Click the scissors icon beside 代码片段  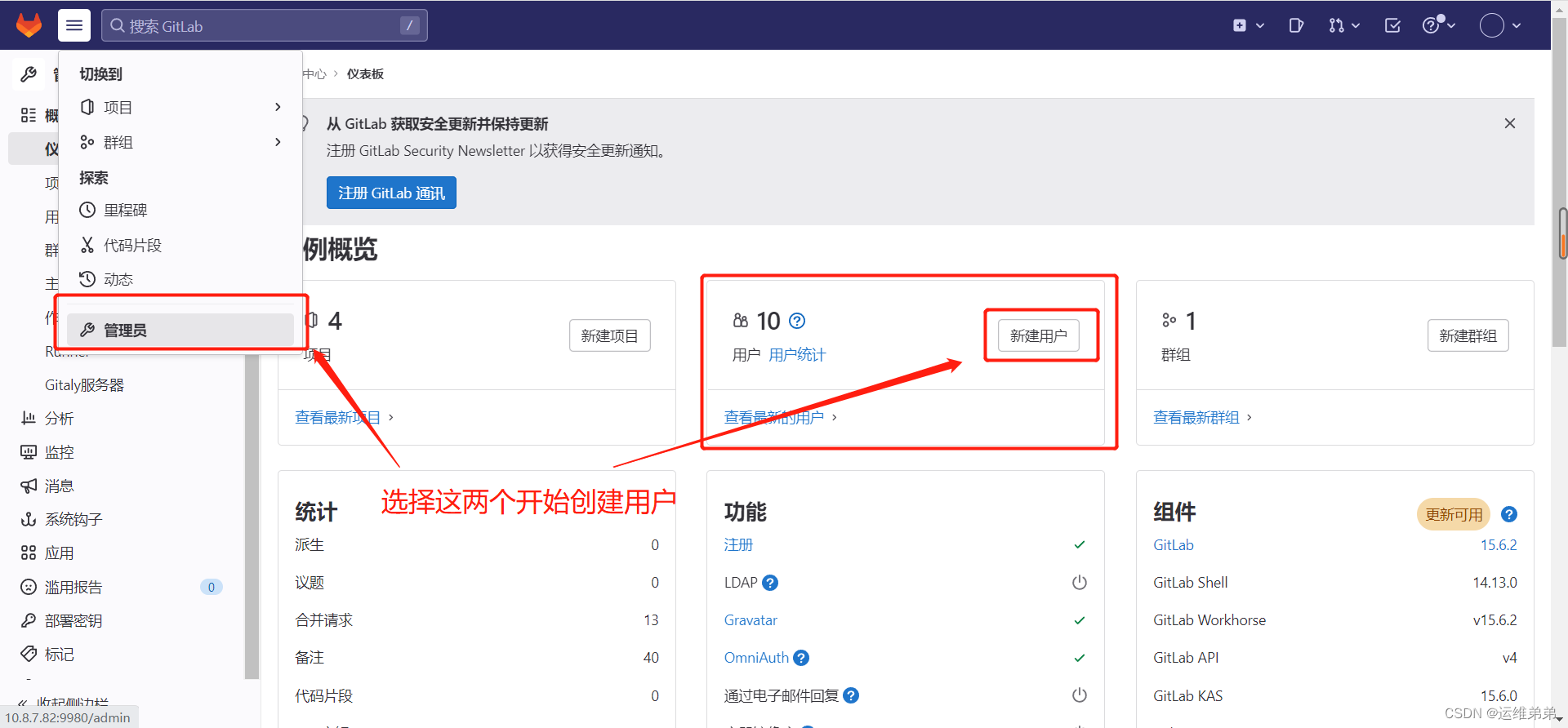87,245
